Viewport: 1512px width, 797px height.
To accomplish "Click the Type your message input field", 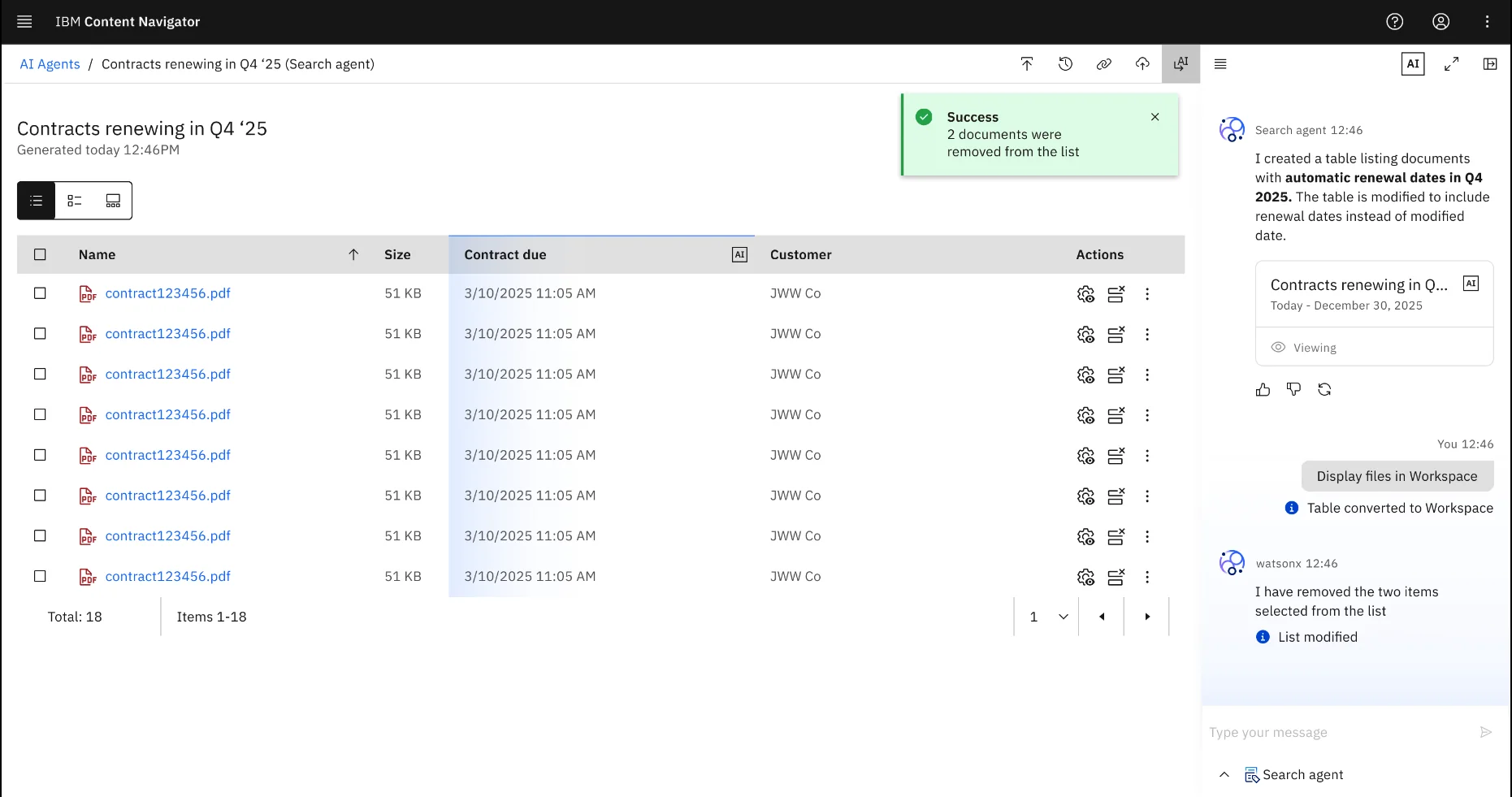I will tap(1341, 733).
